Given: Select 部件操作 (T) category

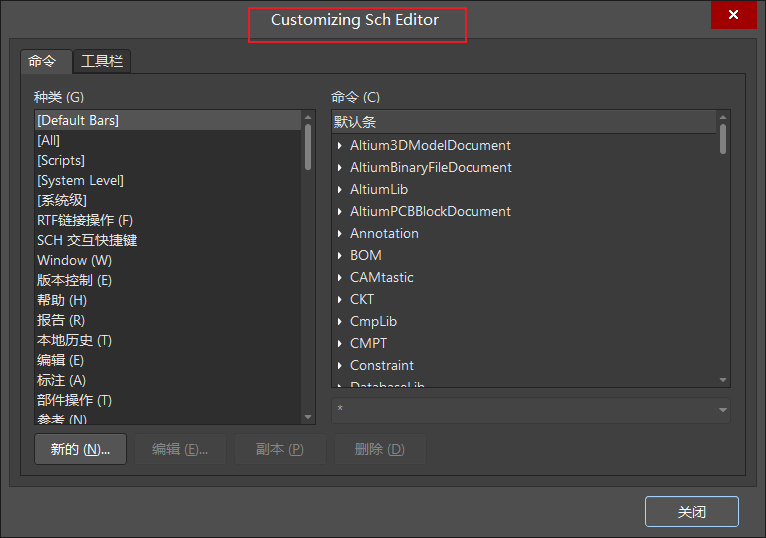Looking at the screenshot, I should coord(169,401).
